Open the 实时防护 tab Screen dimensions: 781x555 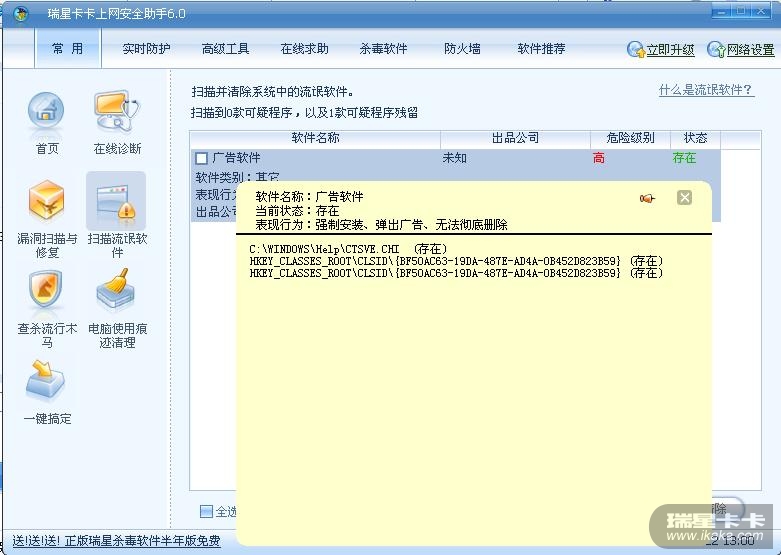[x=146, y=49]
